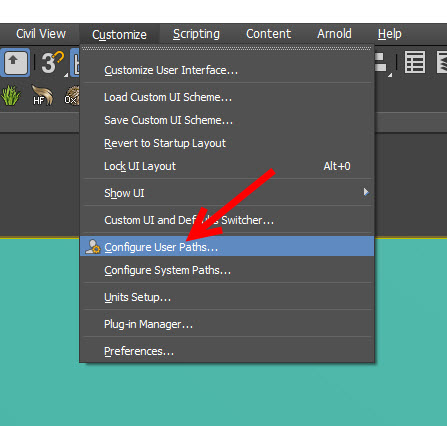Open the Civil View menu
This screenshot has width=447, height=426.
tap(41, 34)
